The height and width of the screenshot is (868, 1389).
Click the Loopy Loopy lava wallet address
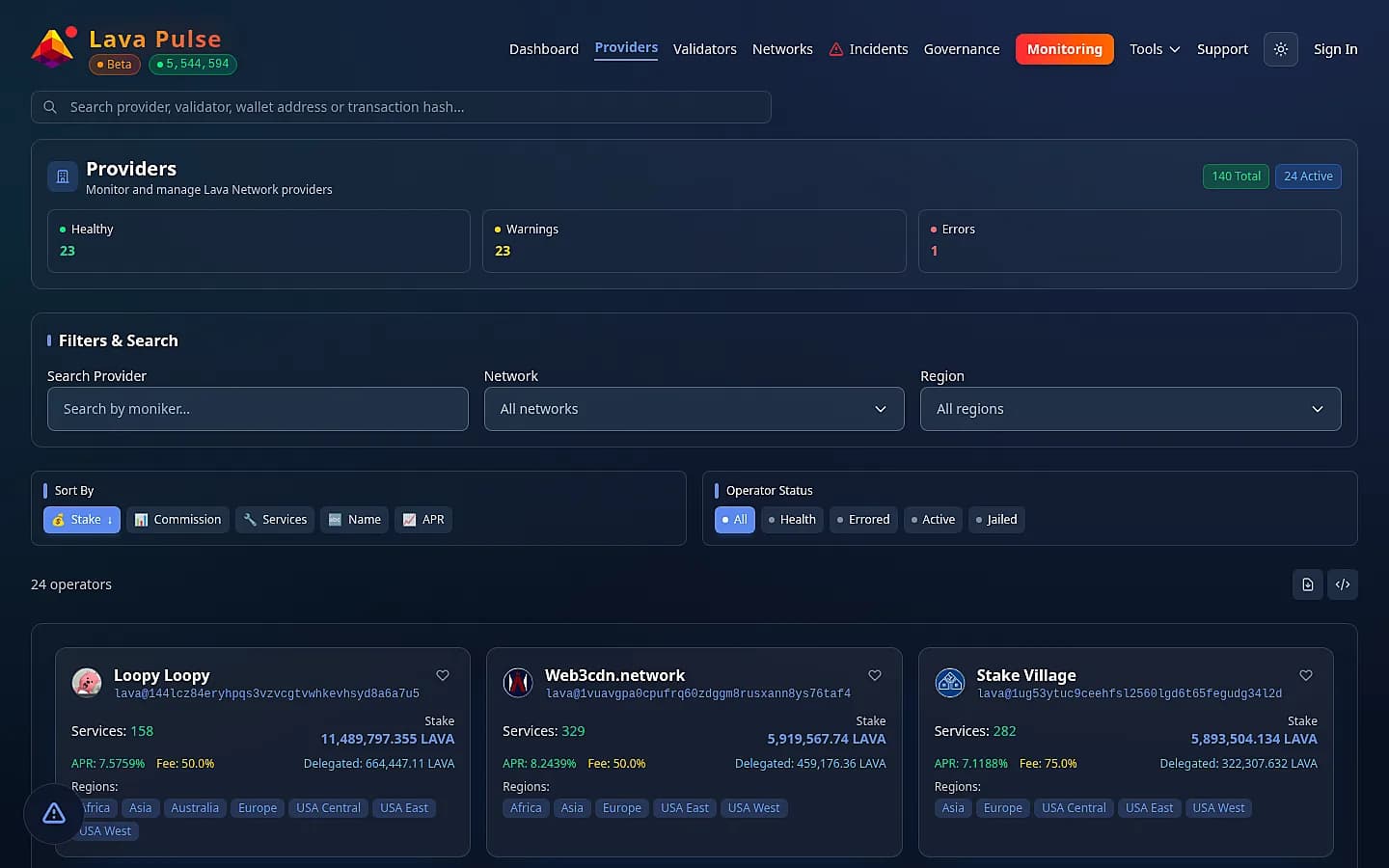pos(267,693)
